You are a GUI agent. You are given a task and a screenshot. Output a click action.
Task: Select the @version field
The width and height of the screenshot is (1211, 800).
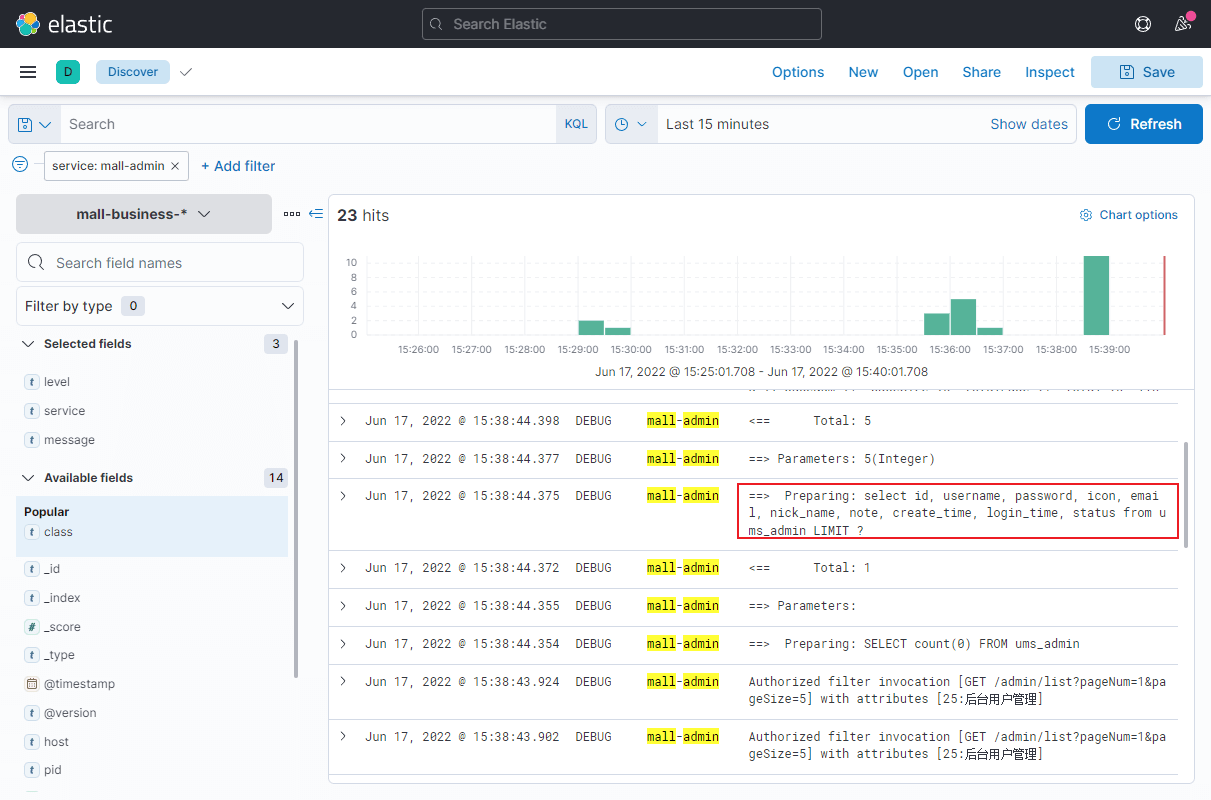(70, 713)
